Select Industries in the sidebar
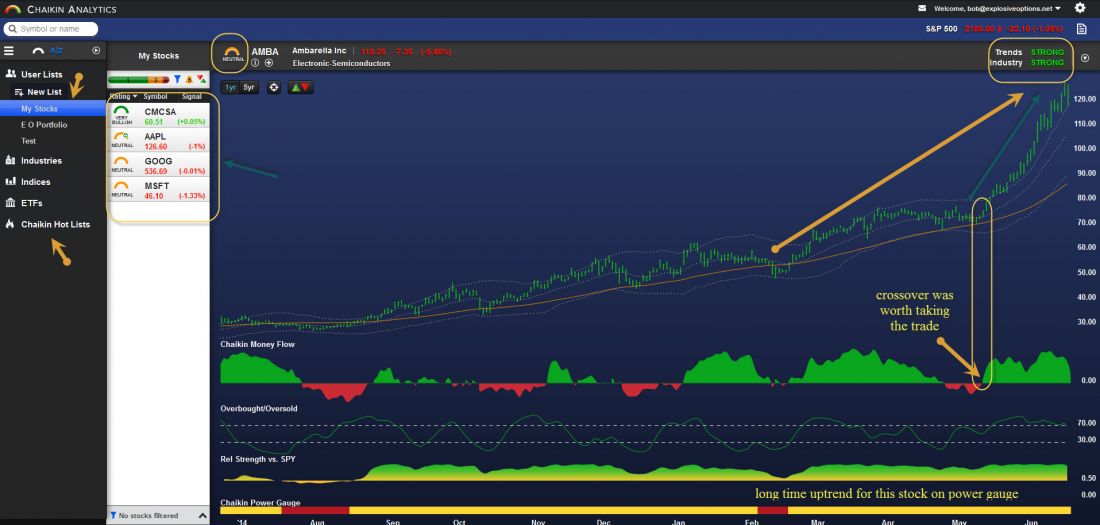Viewport: 1100px width, 525px height. click(41, 160)
